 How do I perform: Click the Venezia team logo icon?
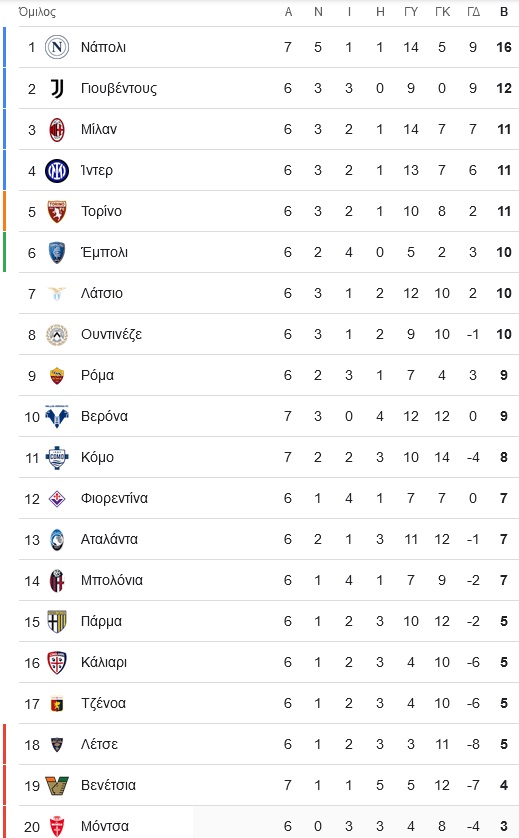click(57, 786)
